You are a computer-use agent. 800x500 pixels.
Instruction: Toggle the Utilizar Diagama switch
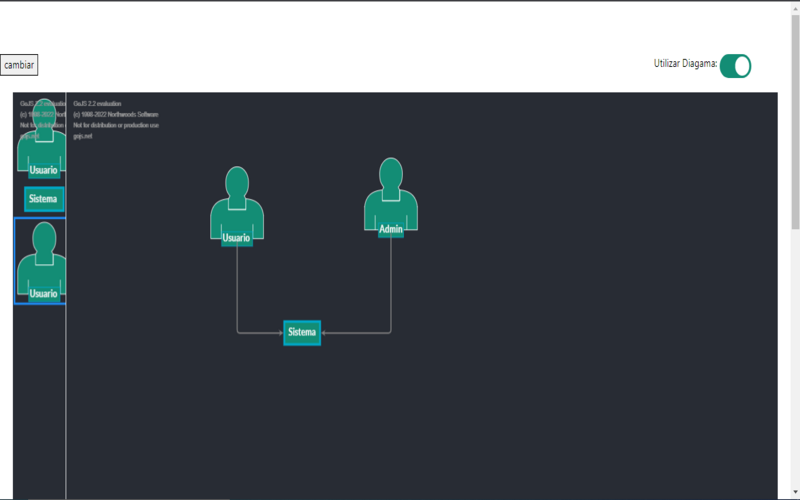point(735,66)
